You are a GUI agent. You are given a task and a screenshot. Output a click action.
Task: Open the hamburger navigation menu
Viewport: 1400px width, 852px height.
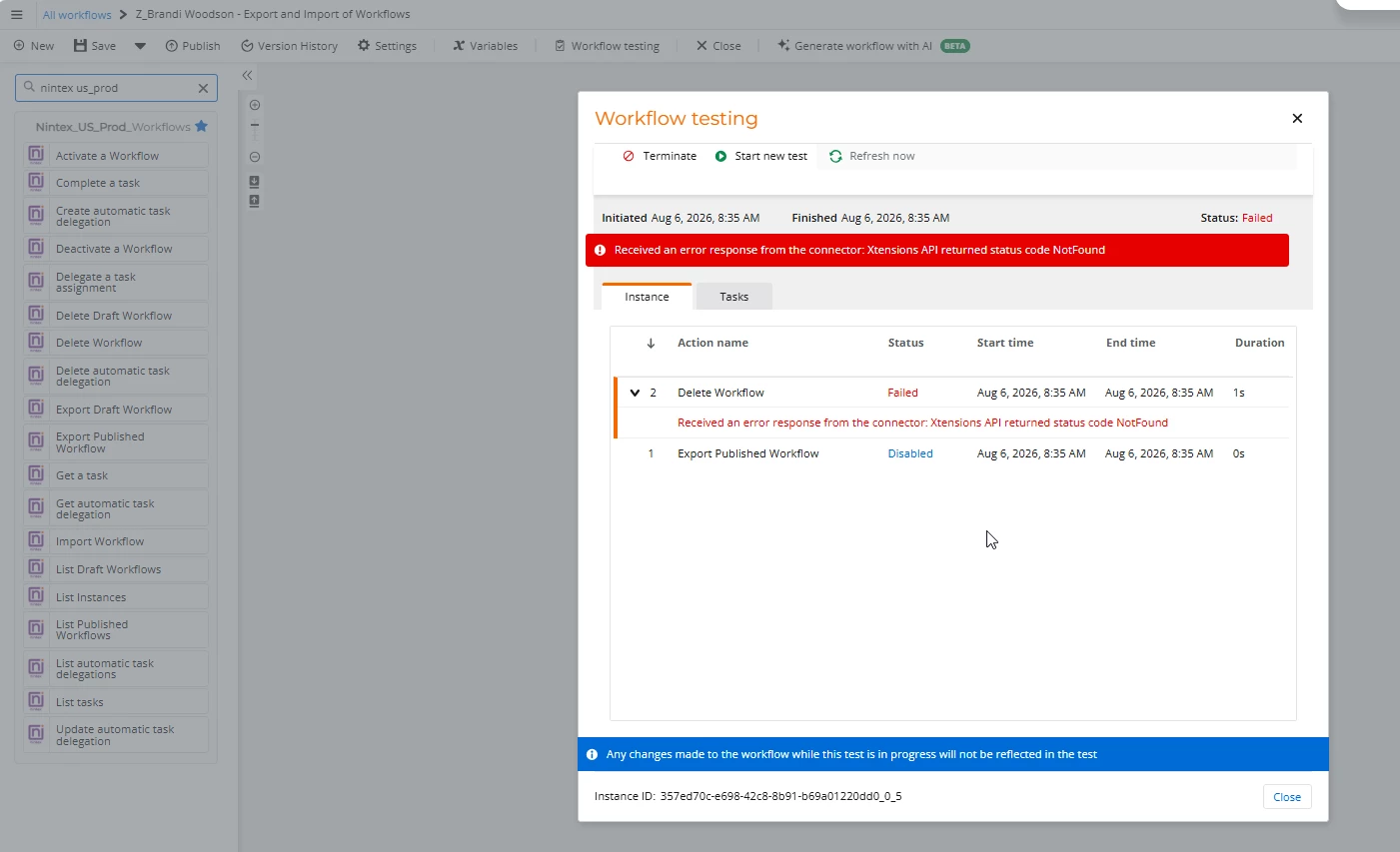point(16,15)
